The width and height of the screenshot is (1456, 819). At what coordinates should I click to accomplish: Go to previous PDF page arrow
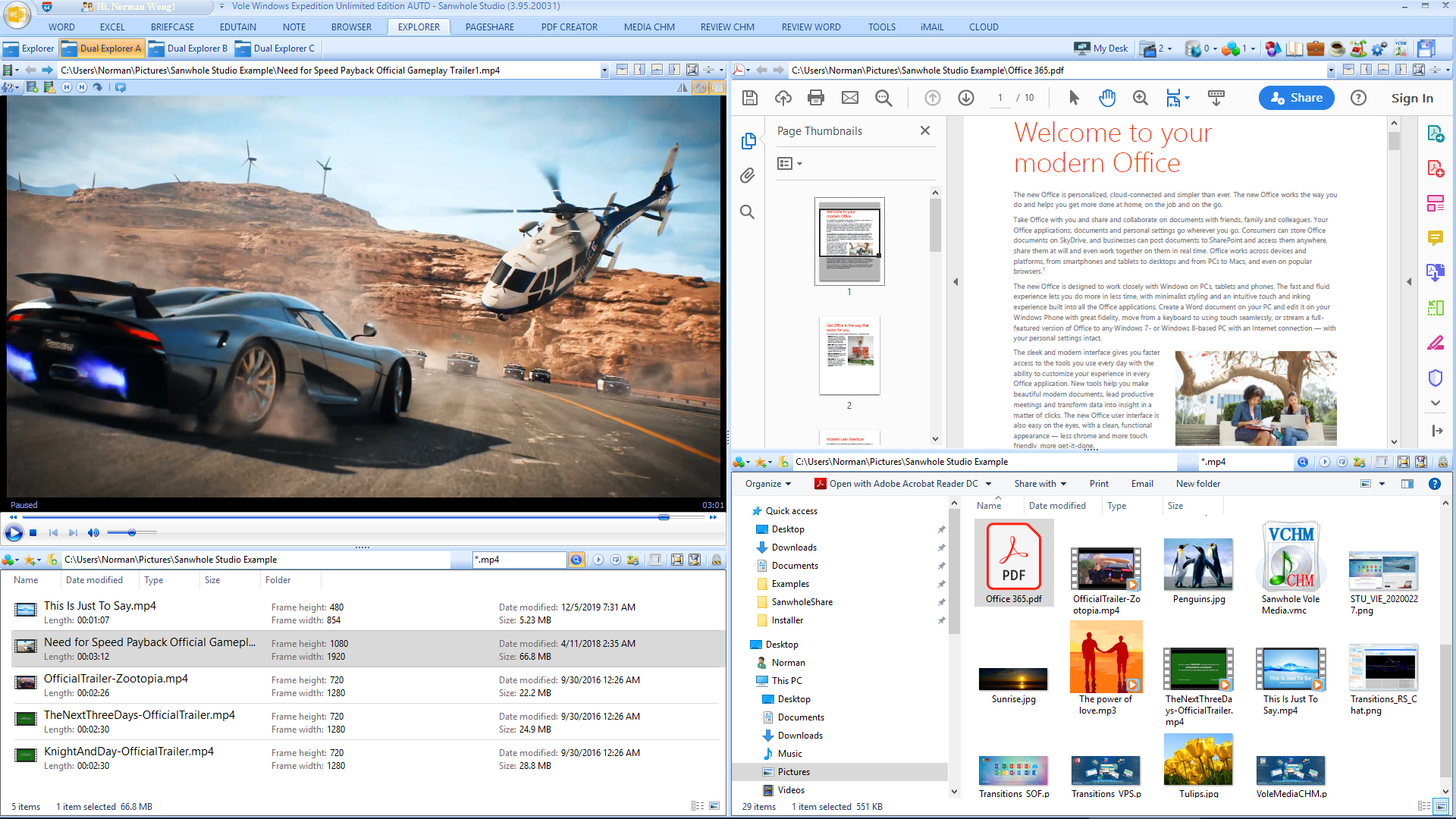(x=933, y=98)
